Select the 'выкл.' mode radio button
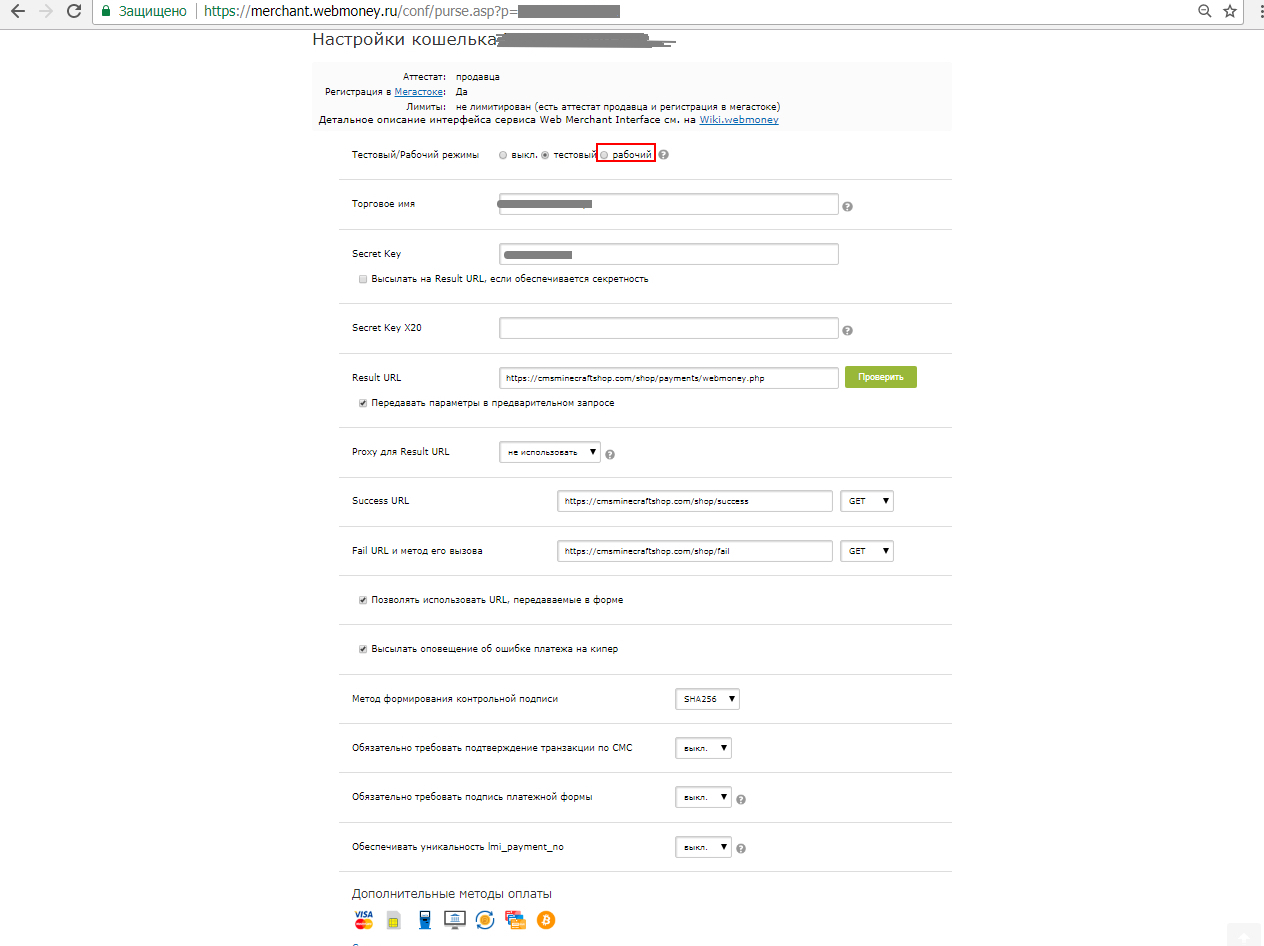1264x946 pixels. pyautogui.click(x=502, y=155)
